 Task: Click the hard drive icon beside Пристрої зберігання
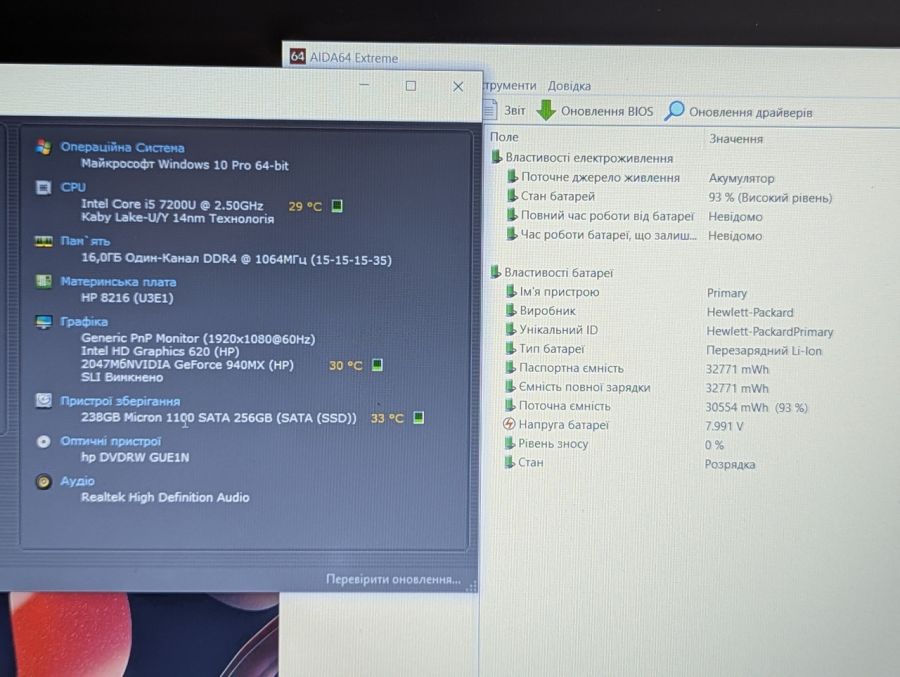[43, 400]
